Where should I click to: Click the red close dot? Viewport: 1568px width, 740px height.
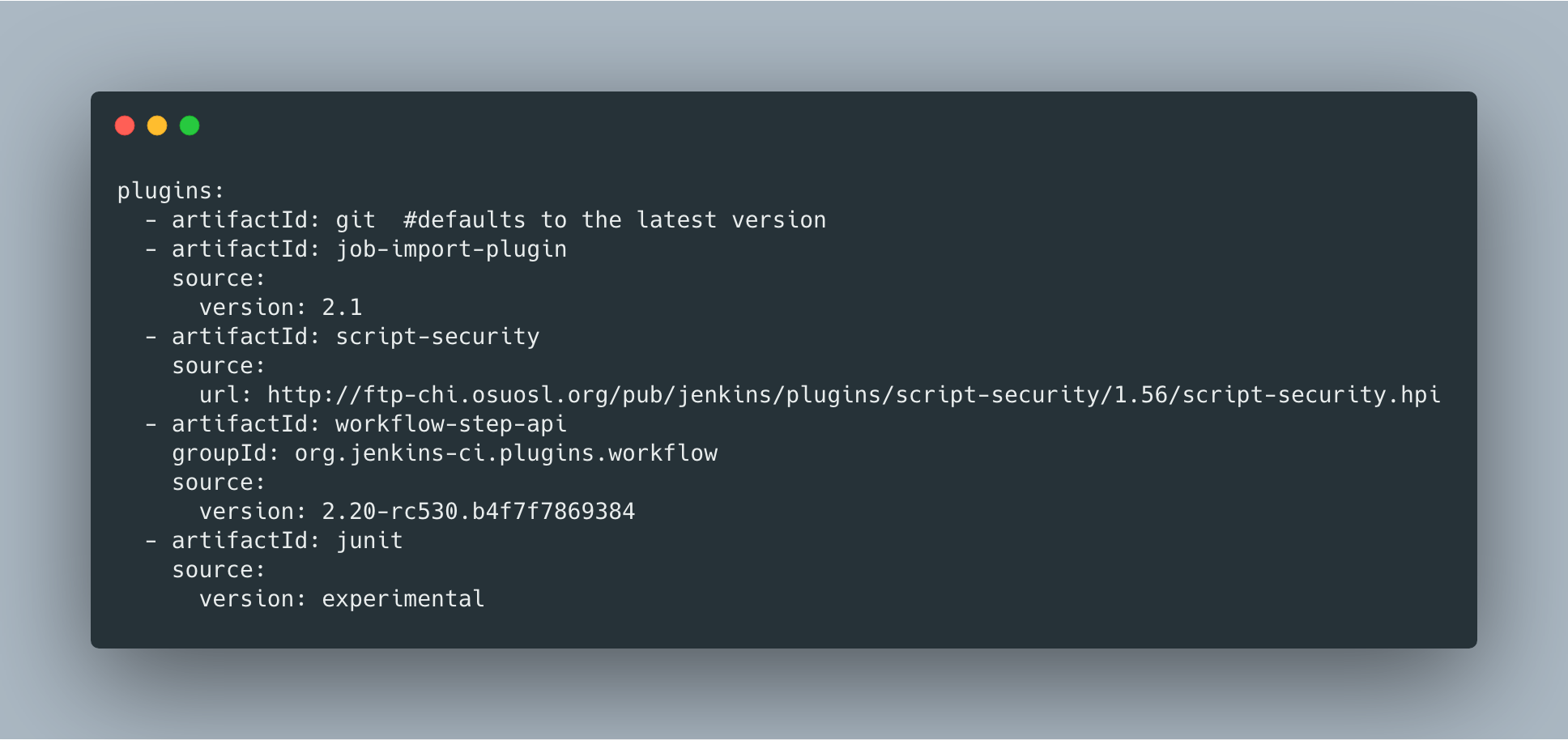pyautogui.click(x=125, y=125)
